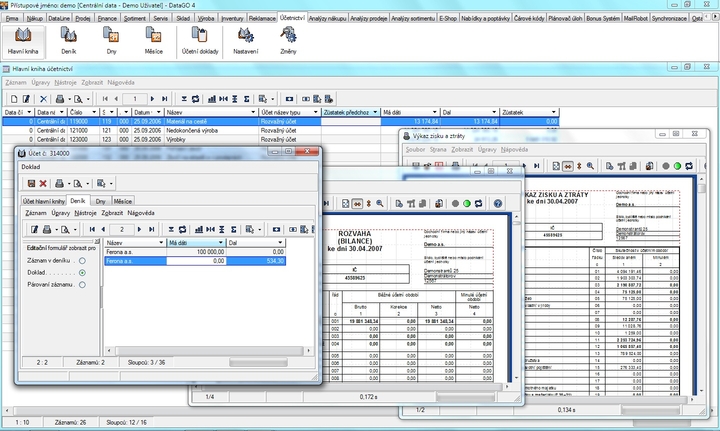Open Soubor menu in Výkaz zisku a ztráty
The image size is (720, 431).
(415, 150)
